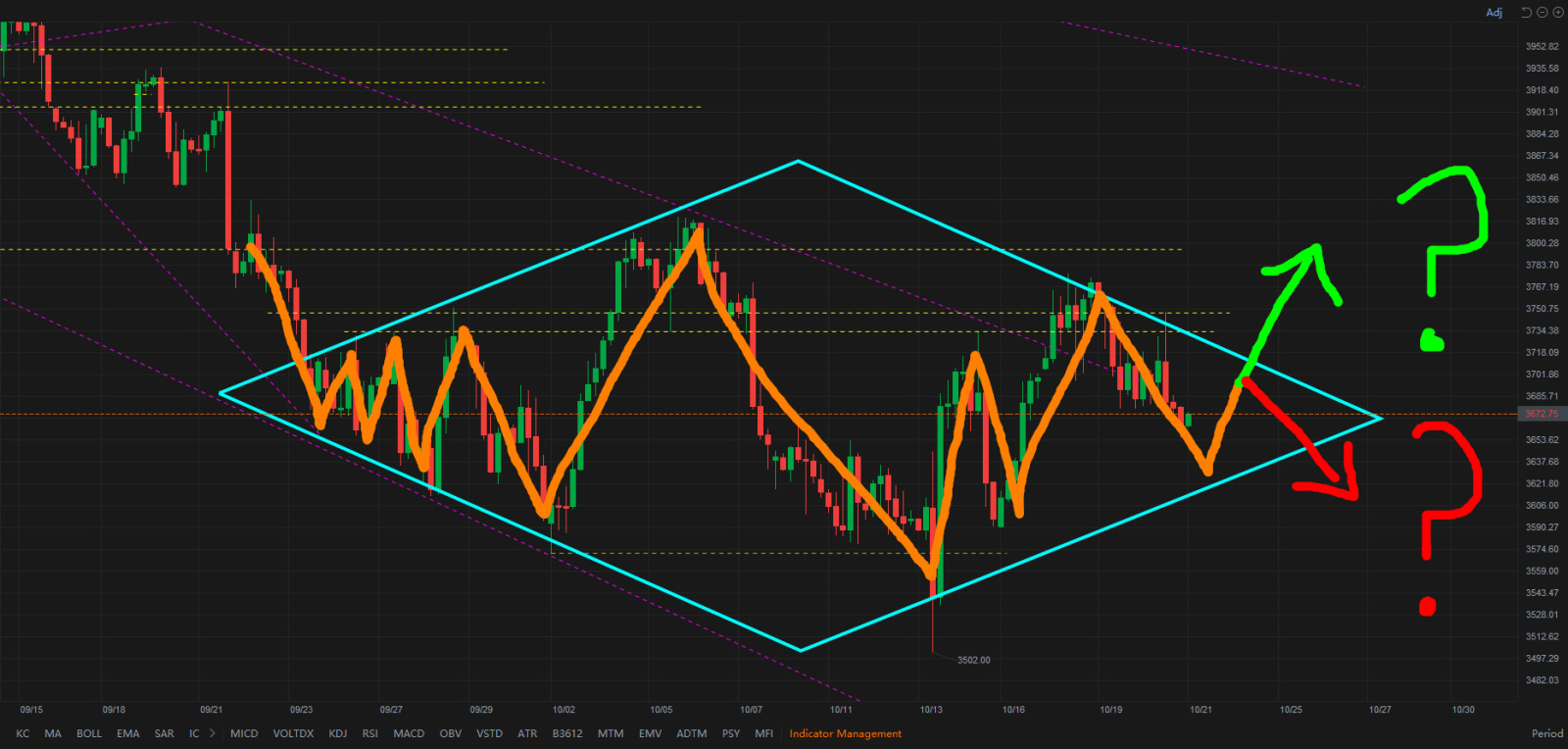Activate the SAR overlay indicator
1568x749 pixels.
point(165,733)
